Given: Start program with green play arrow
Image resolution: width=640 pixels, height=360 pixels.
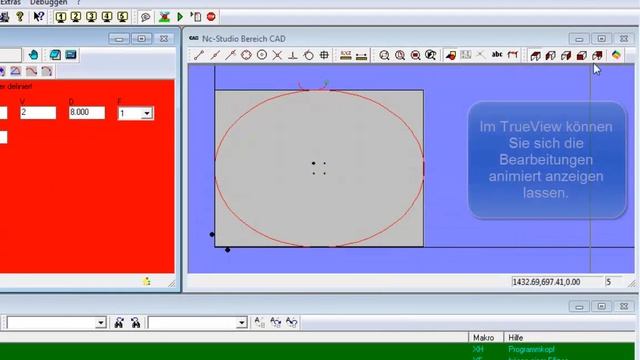Looking at the screenshot, I should [x=180, y=17].
